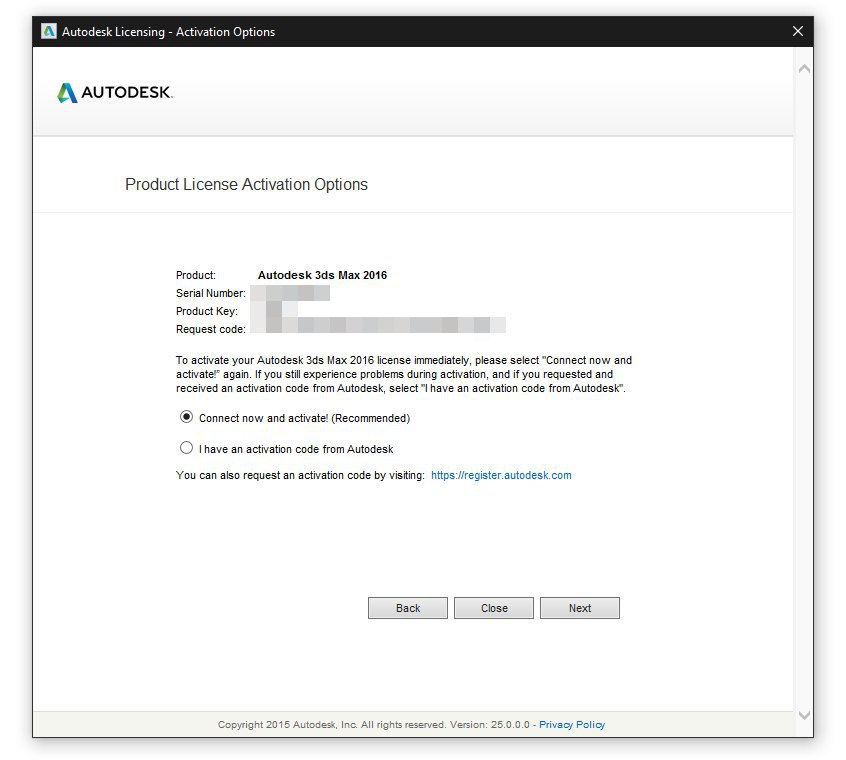This screenshot has height=760, width=846.
Task: Click the copyright version text in footer
Action: [373, 724]
